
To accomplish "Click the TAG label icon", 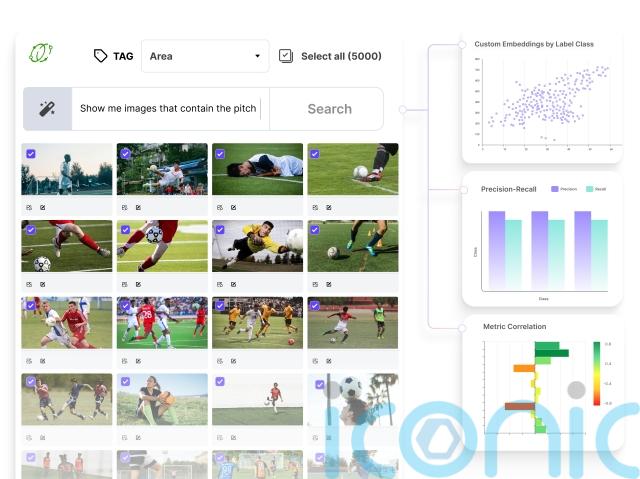I will coord(100,56).
